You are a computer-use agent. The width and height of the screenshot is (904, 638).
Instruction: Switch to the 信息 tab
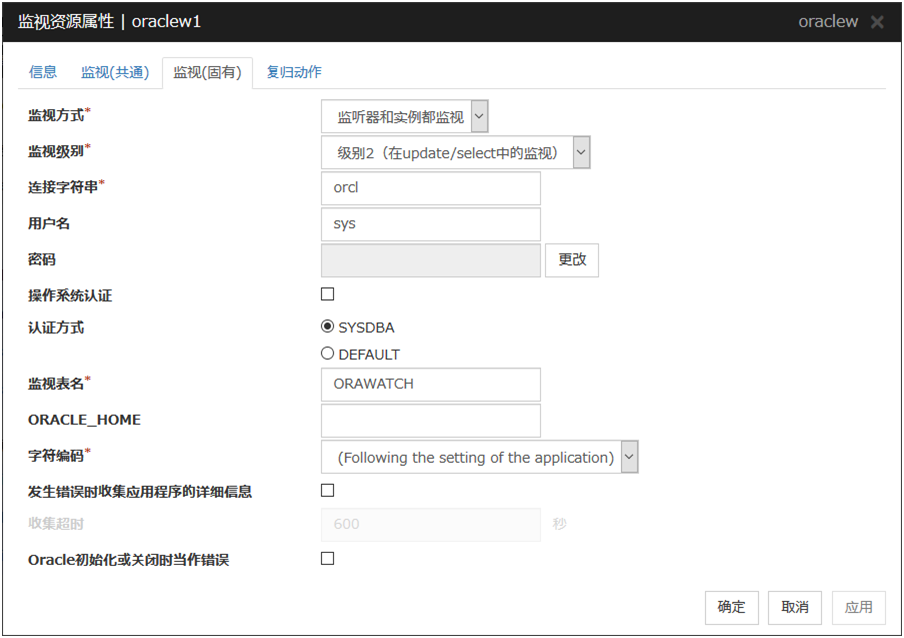[x=43, y=72]
